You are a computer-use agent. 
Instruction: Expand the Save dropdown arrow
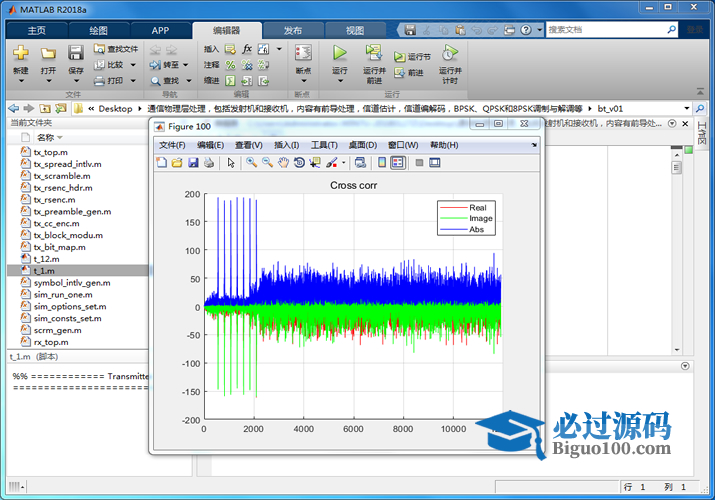76,81
